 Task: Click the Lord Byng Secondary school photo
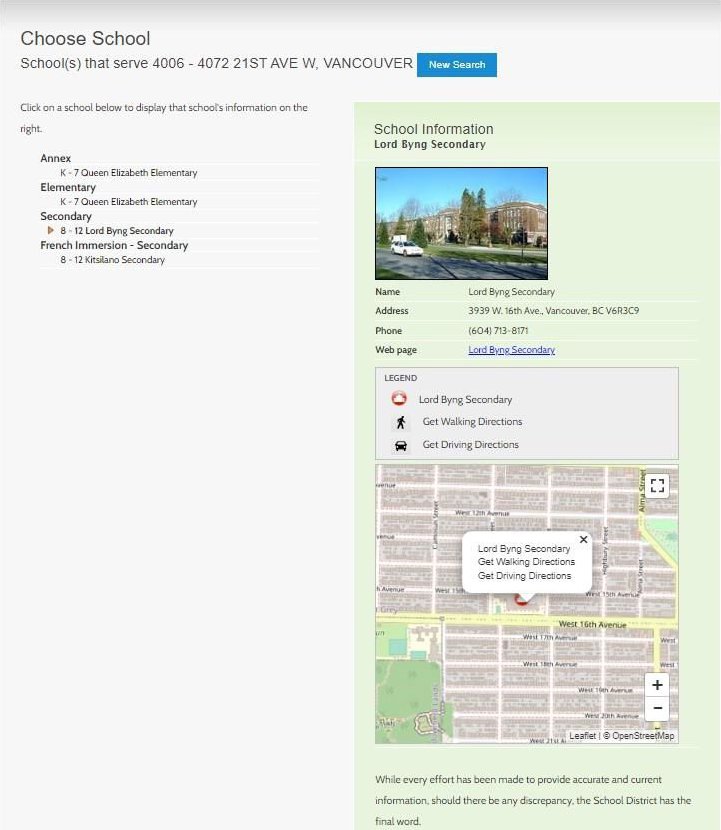point(461,223)
